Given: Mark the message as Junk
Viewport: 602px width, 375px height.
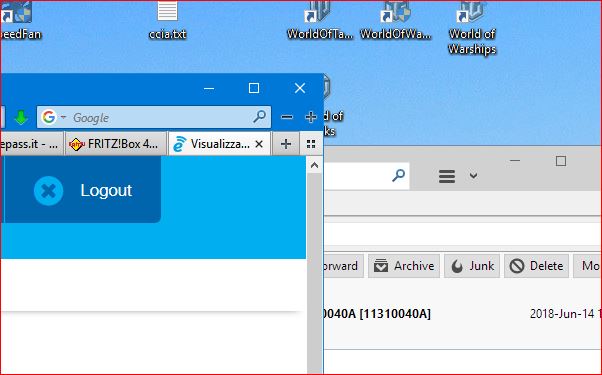Looking at the screenshot, I should [x=472, y=266].
